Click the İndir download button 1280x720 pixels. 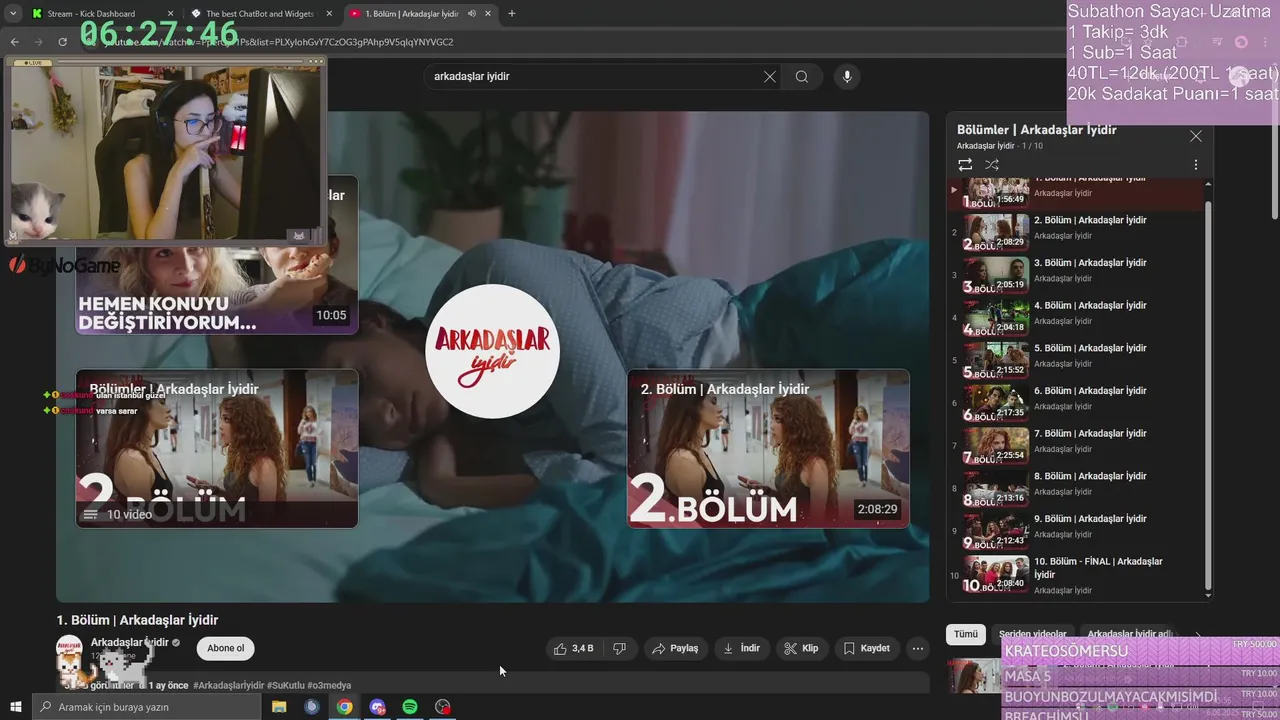pyautogui.click(x=742, y=648)
